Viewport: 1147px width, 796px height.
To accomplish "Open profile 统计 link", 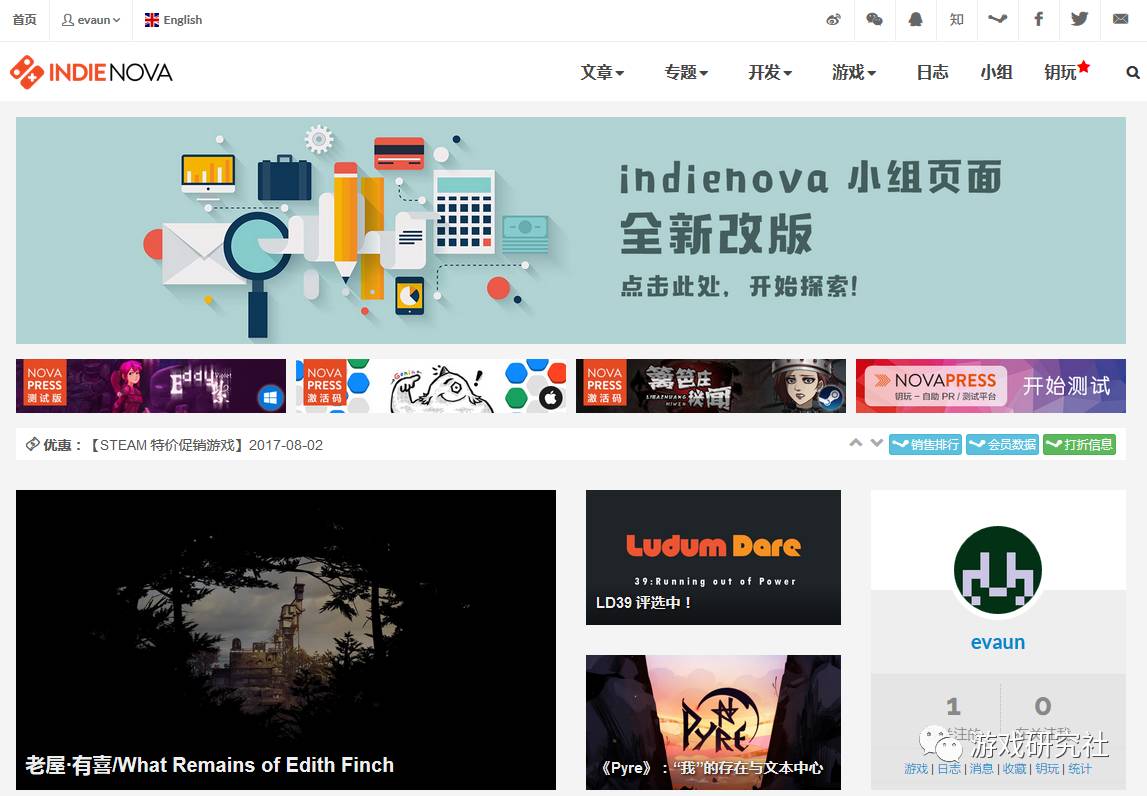I will pos(1080,768).
